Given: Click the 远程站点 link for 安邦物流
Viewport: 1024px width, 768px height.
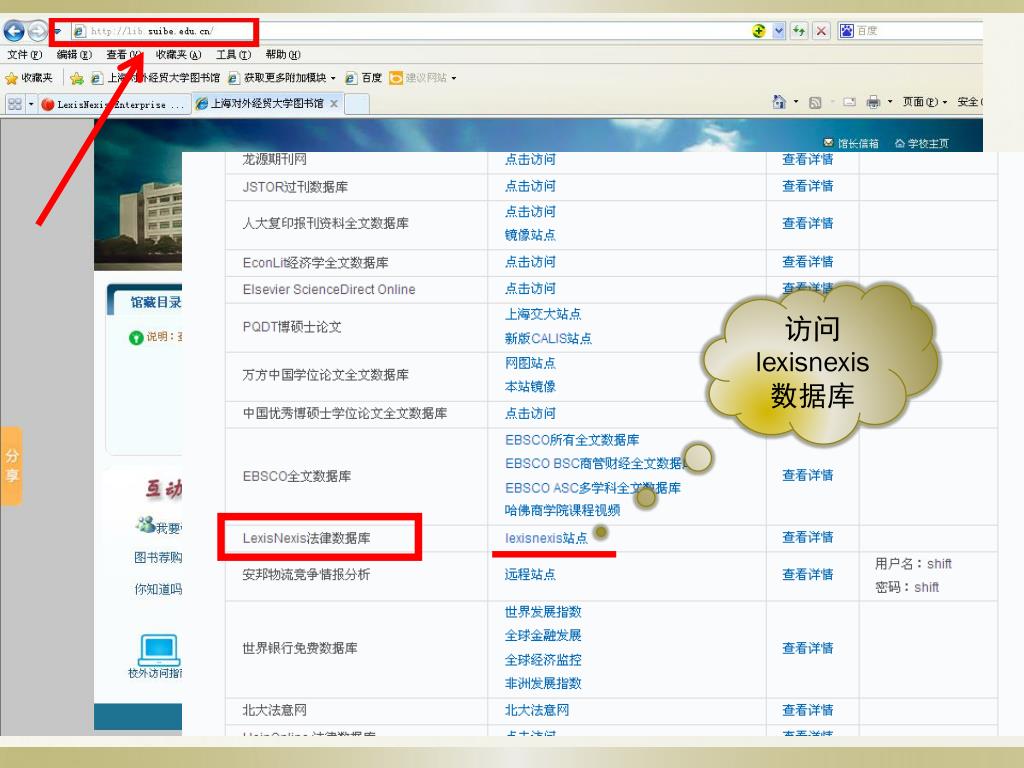Looking at the screenshot, I should tap(530, 575).
